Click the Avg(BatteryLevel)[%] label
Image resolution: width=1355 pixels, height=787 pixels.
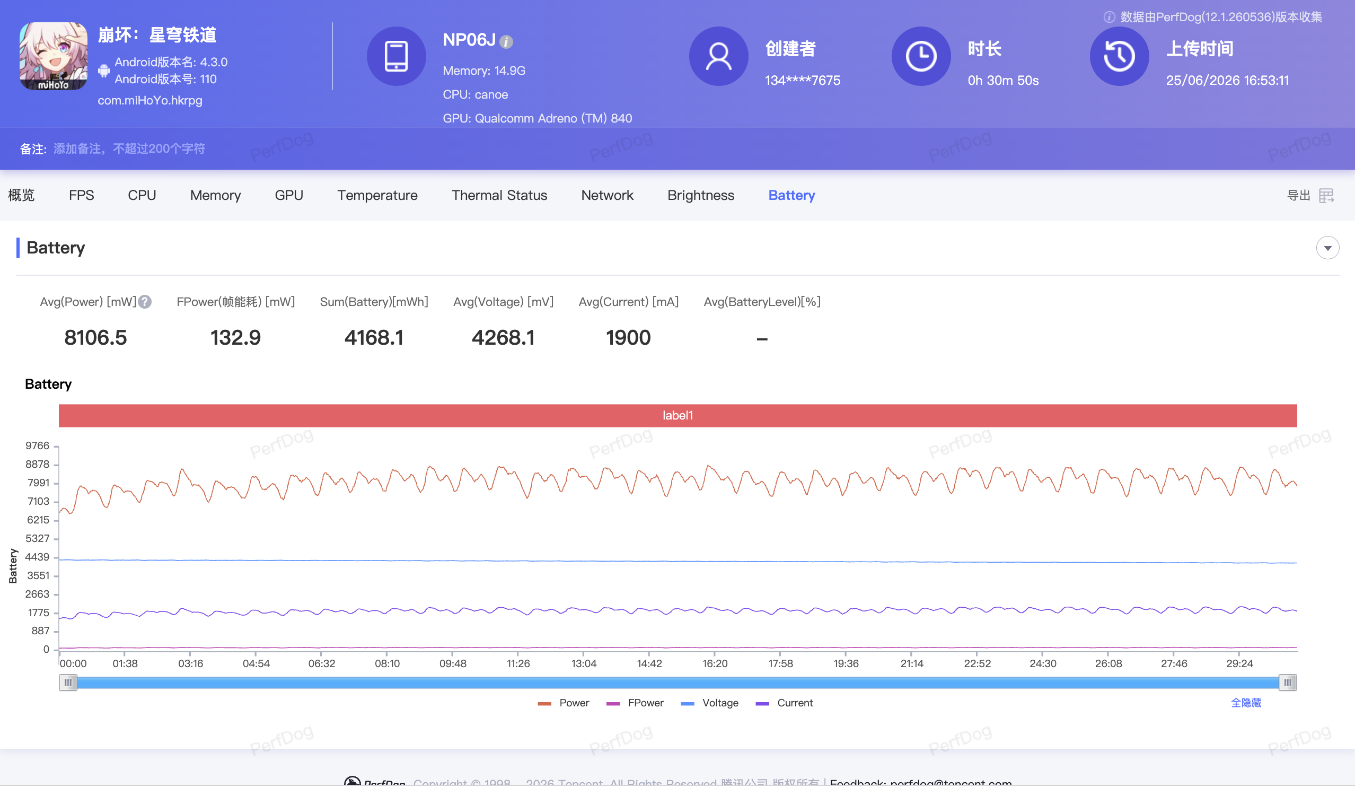[x=762, y=302]
